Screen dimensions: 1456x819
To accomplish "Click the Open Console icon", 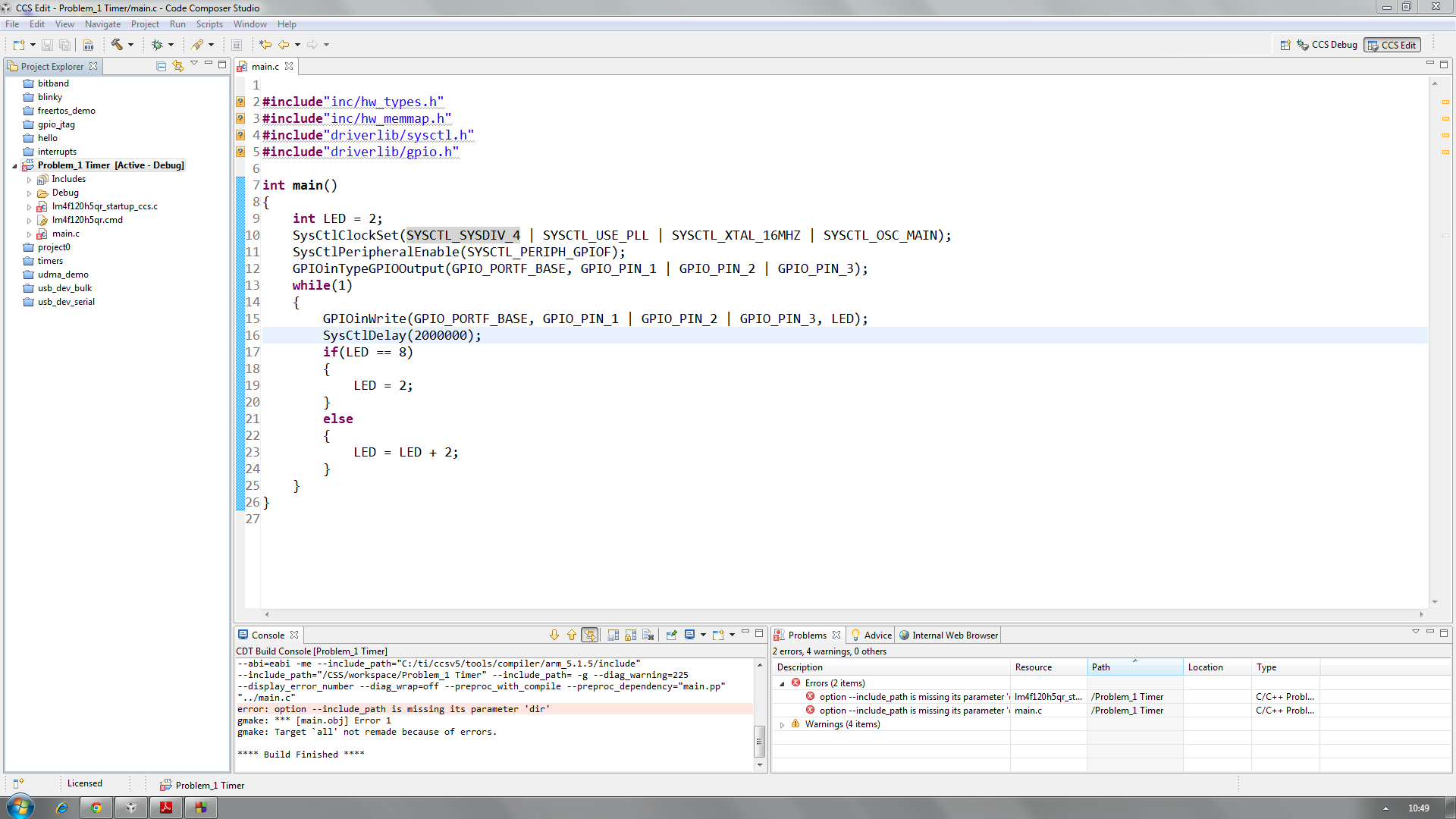I will pyautogui.click(x=718, y=635).
